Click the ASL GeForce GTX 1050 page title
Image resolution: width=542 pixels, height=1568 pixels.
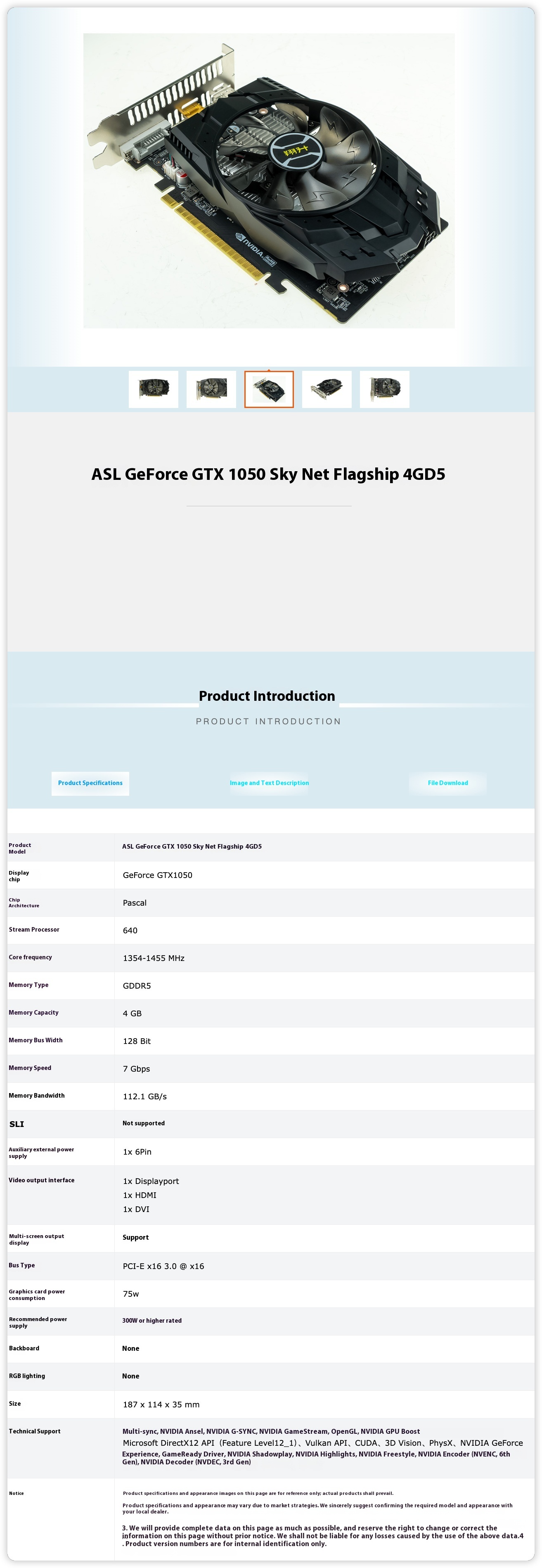268,474
